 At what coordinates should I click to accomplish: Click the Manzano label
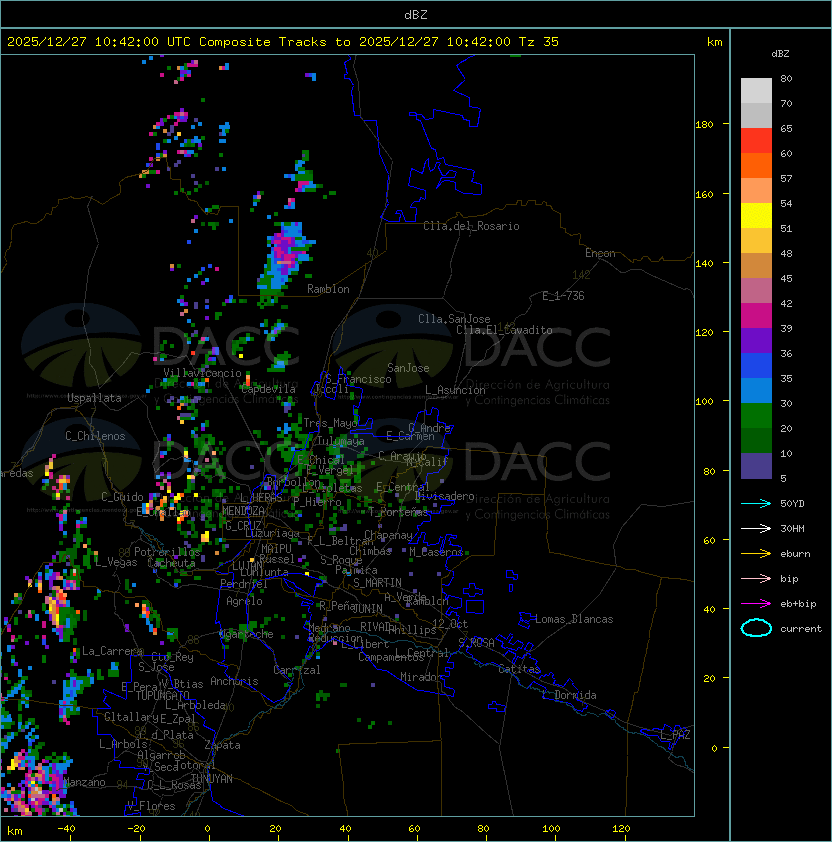[x=84, y=782]
